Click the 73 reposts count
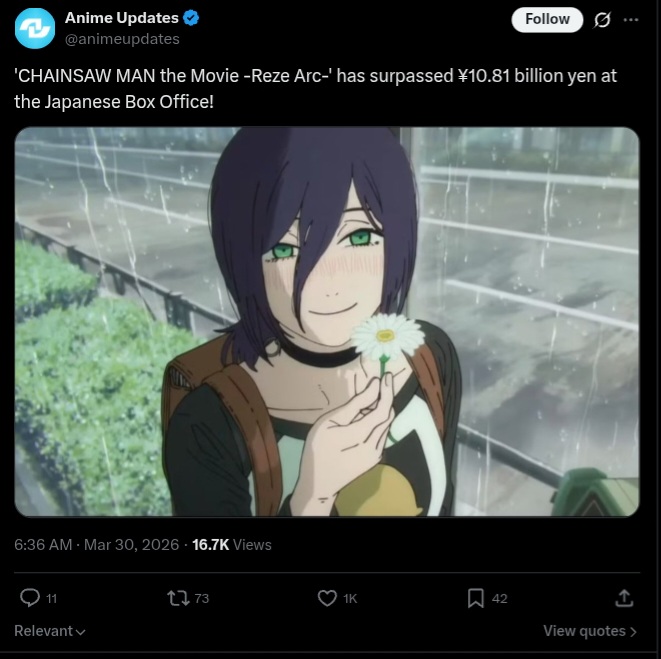Image resolution: width=661 pixels, height=659 pixels. (202, 598)
